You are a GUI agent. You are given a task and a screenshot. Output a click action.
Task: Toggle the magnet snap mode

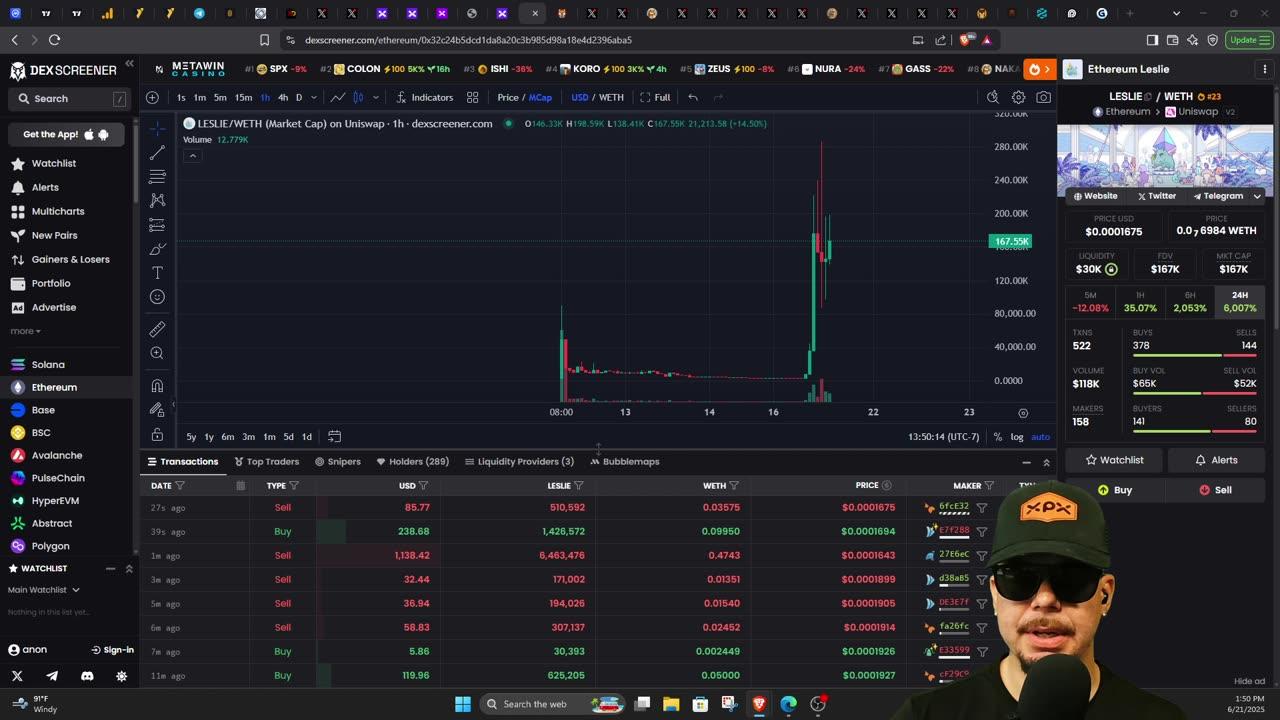click(157, 386)
